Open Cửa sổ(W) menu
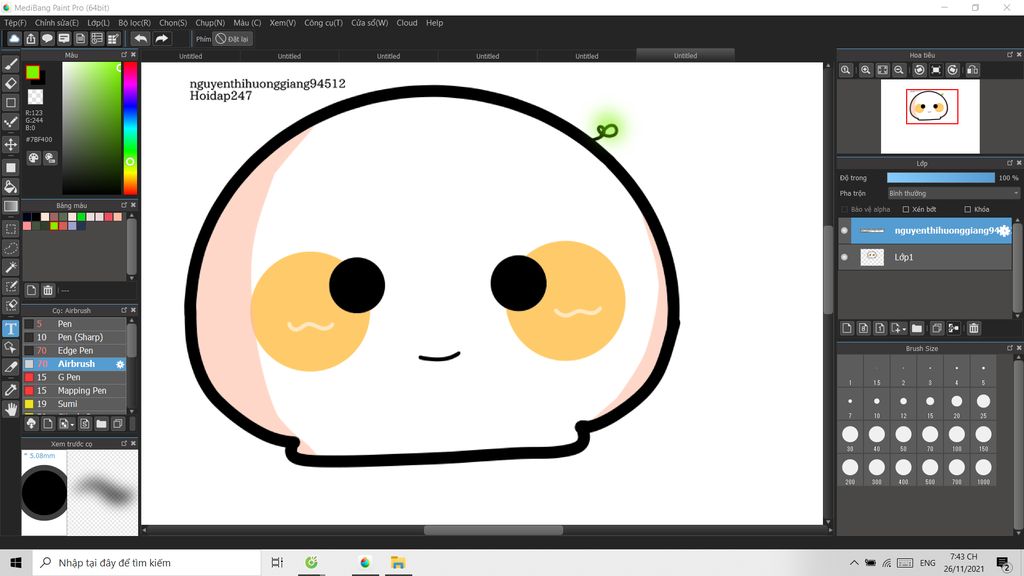 pos(370,23)
